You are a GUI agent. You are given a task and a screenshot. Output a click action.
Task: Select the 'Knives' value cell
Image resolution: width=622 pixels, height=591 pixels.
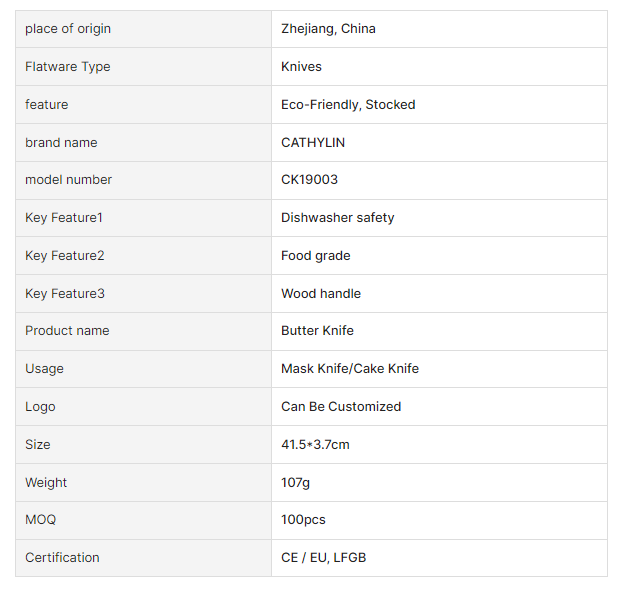pyautogui.click(x=301, y=67)
